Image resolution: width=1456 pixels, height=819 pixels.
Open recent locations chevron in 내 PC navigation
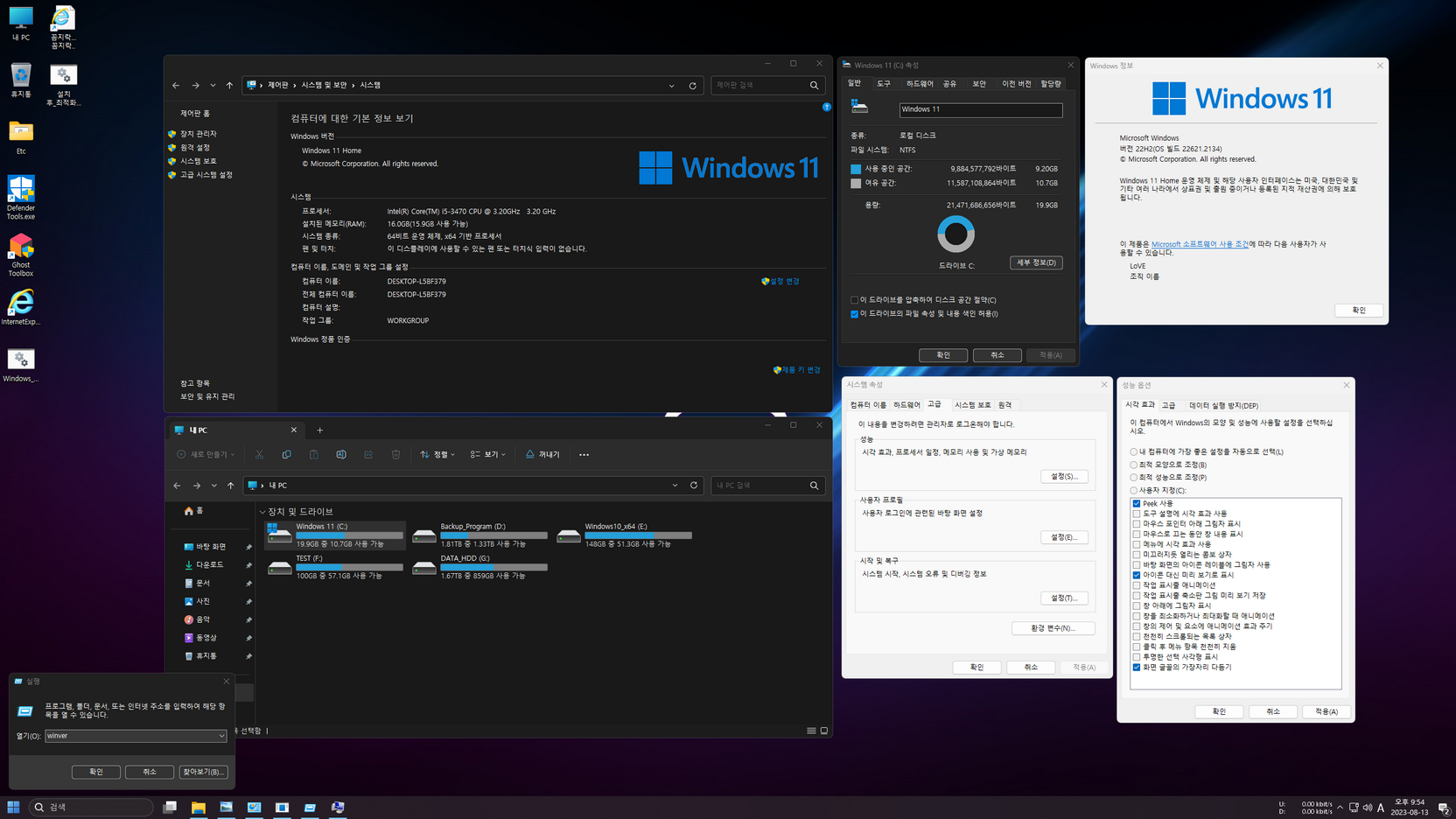pos(213,485)
